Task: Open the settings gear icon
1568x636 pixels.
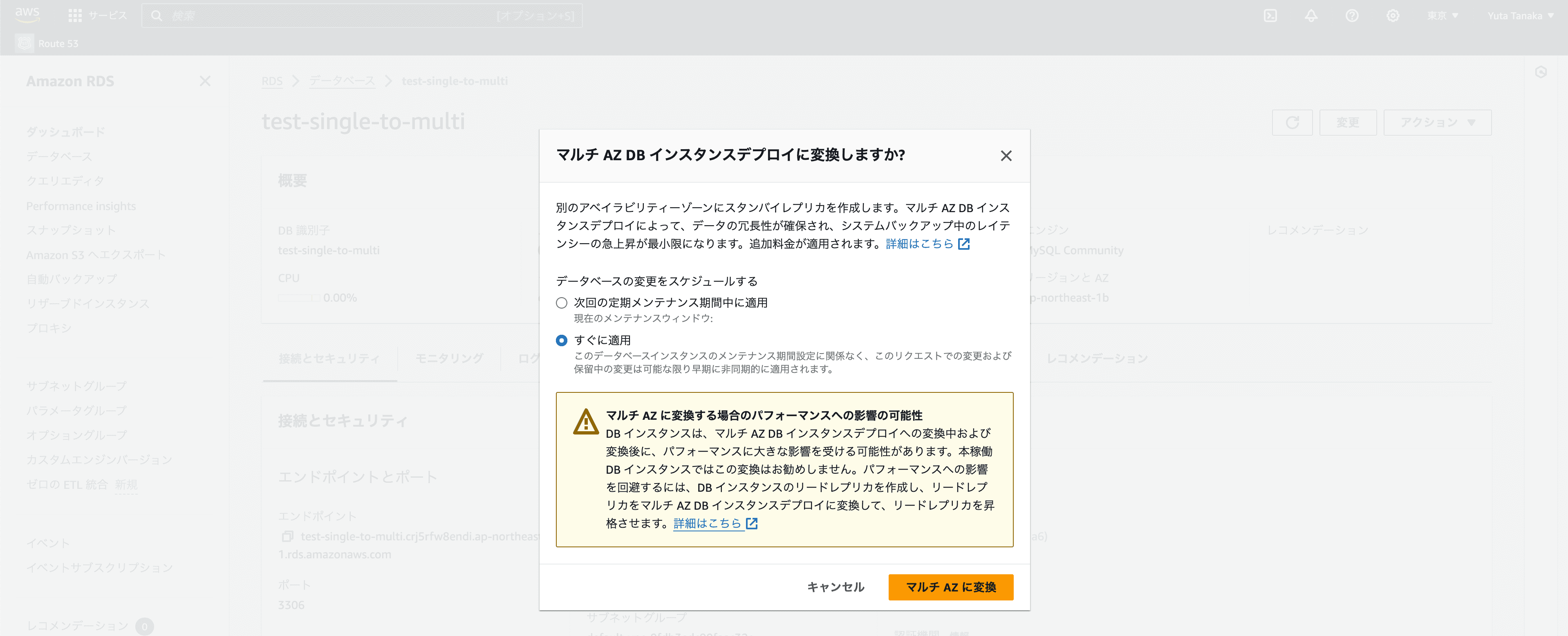Action: point(1393,16)
